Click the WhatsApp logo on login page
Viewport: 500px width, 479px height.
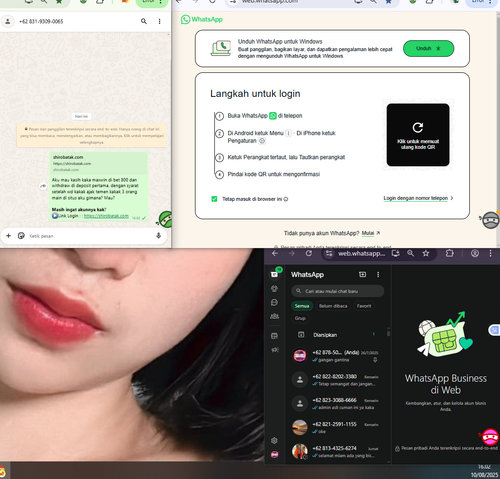[x=202, y=19]
